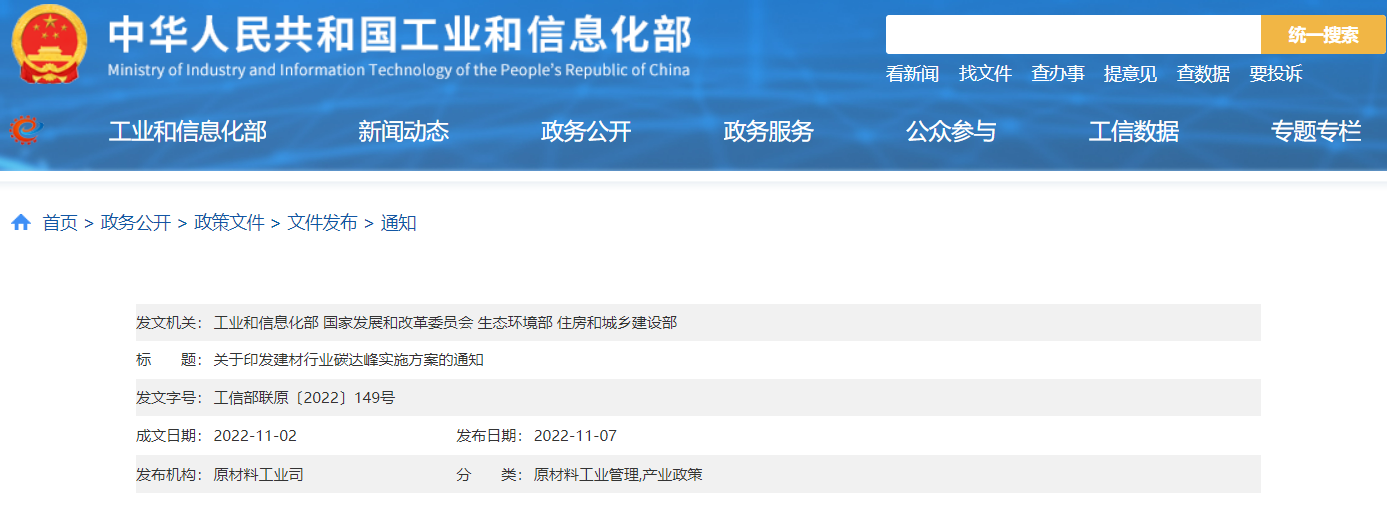Click the 发布机构 value 原材料工业司
The height and width of the screenshot is (511, 1387).
click(259, 474)
